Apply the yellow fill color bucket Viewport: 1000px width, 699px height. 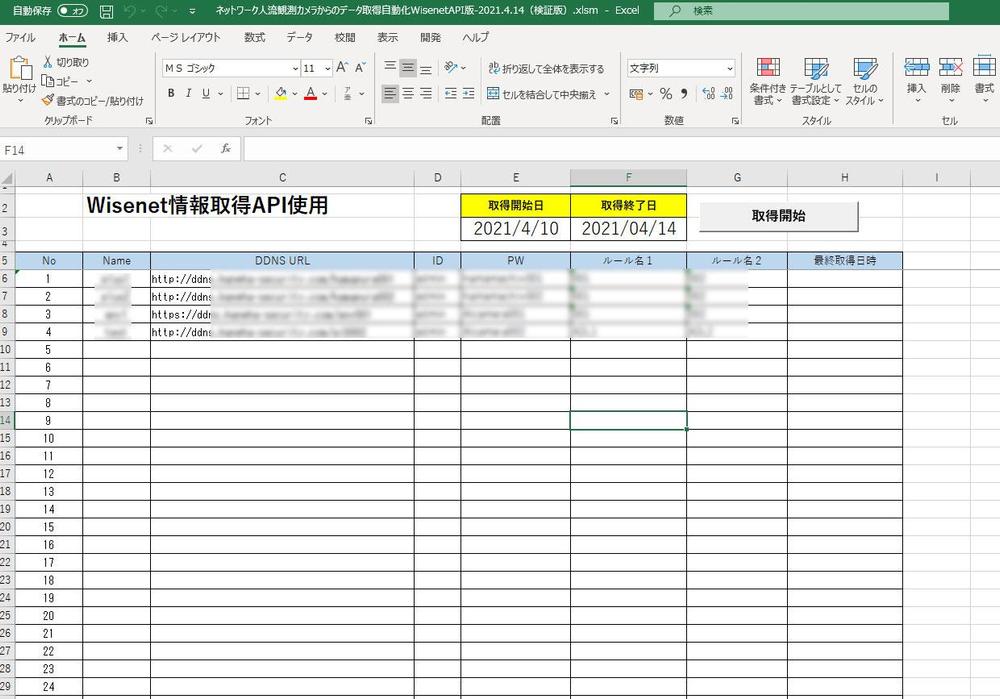[281, 94]
